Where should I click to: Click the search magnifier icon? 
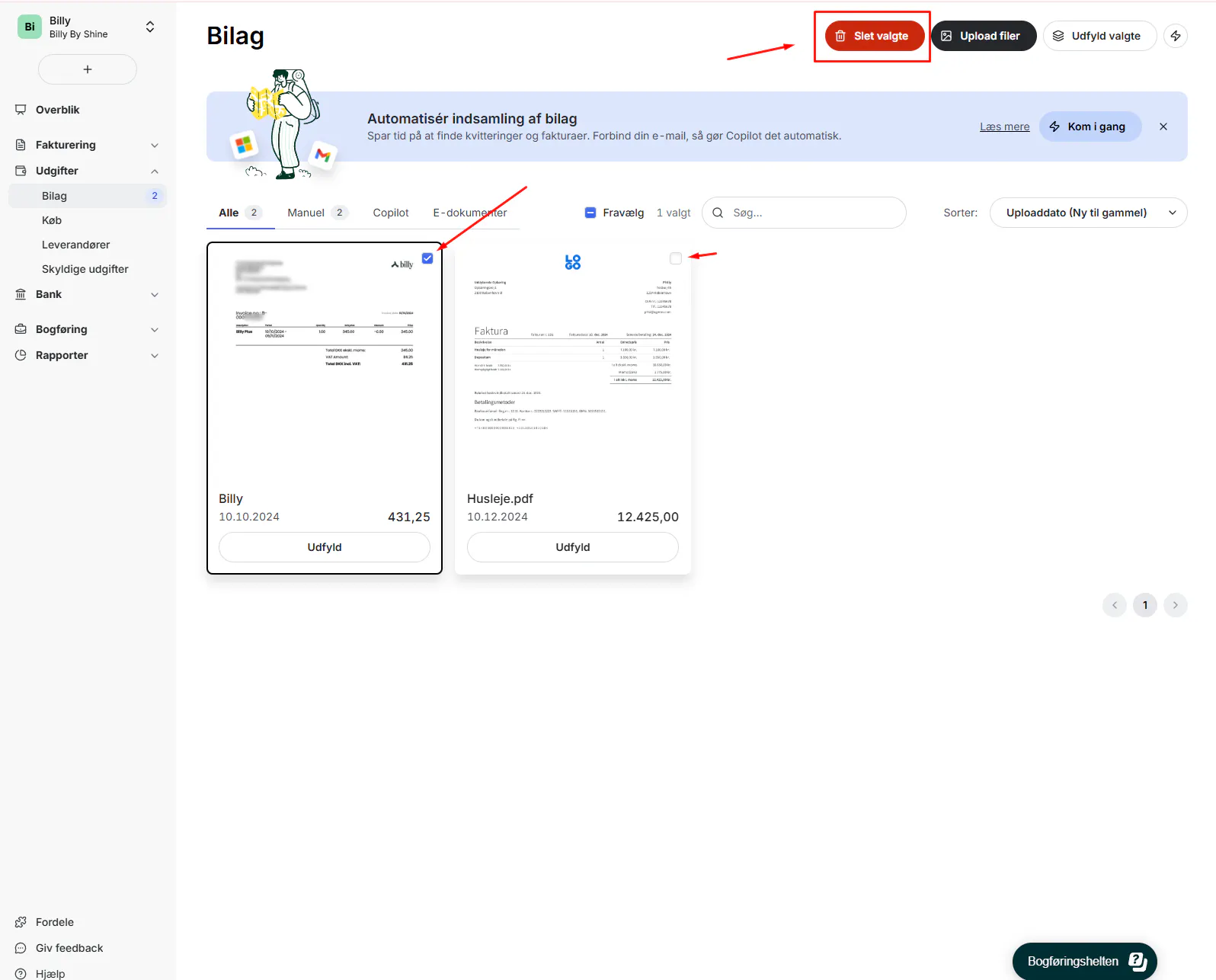[718, 213]
